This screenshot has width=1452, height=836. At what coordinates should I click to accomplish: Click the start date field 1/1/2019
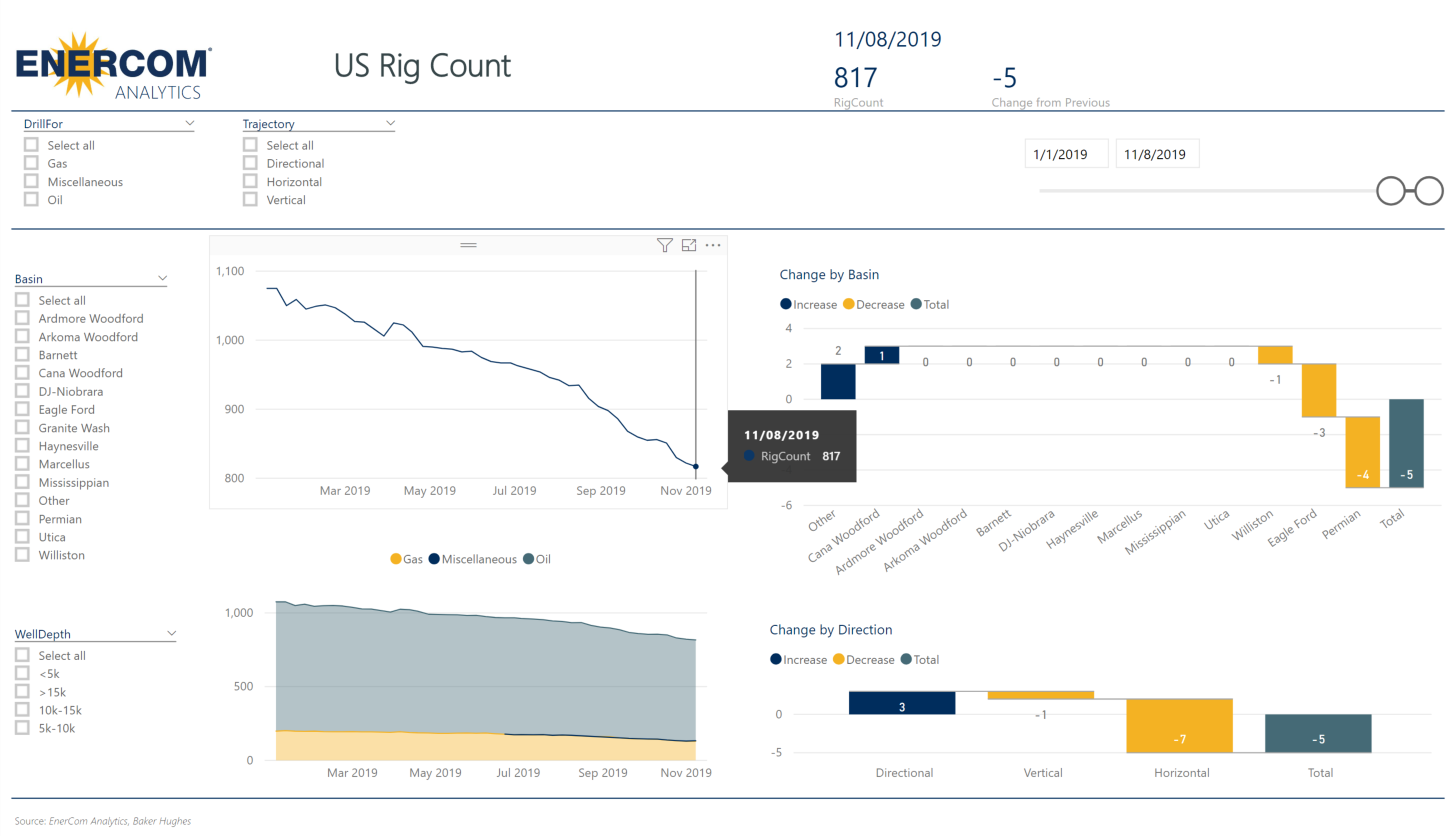click(1066, 154)
